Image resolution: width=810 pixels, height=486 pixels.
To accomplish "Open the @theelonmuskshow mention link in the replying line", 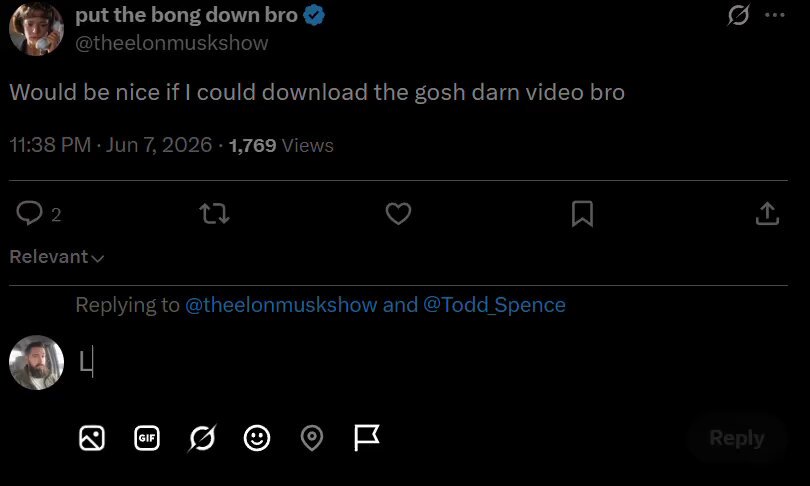I will pyautogui.click(x=281, y=305).
